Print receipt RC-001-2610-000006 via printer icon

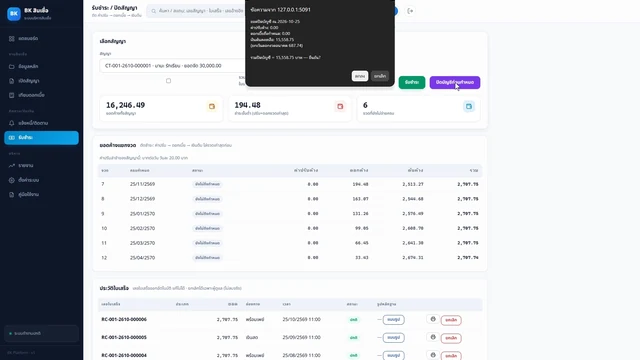click(433, 319)
